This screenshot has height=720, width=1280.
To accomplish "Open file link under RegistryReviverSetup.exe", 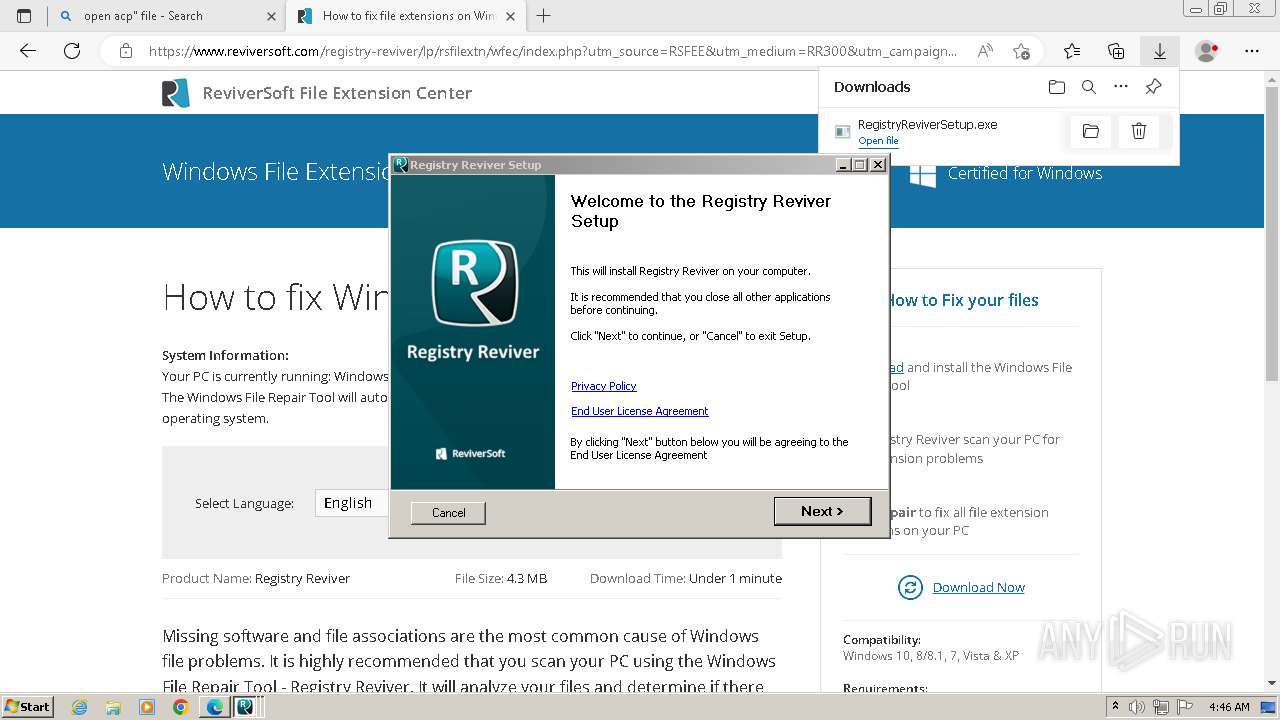I will (x=878, y=141).
